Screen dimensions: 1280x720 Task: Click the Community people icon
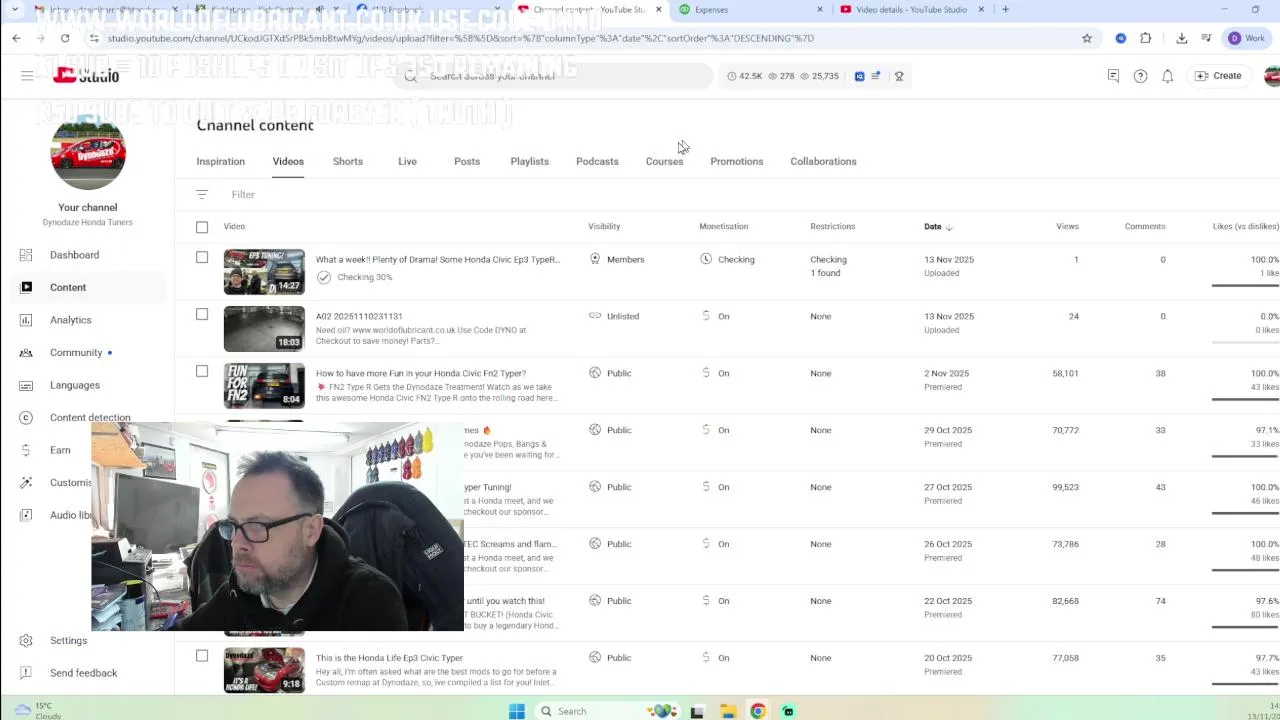pos(26,352)
